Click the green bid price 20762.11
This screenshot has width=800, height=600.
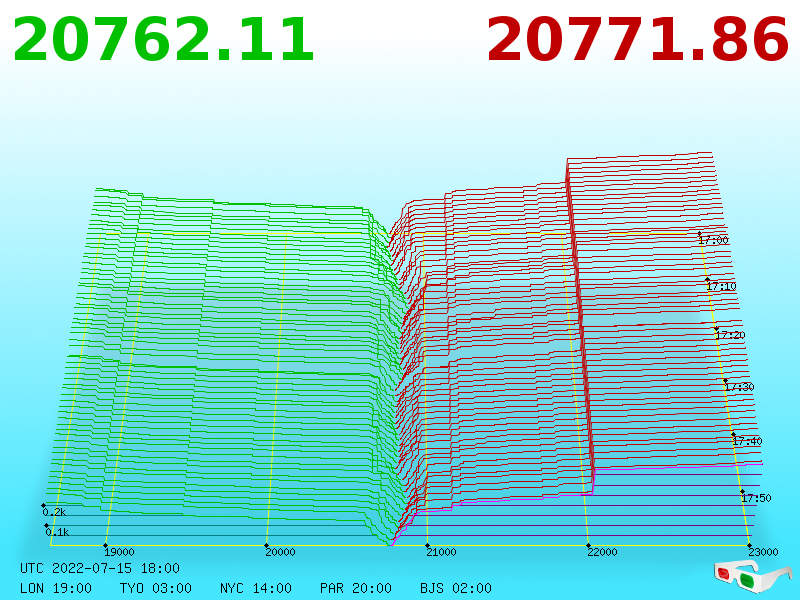point(163,40)
